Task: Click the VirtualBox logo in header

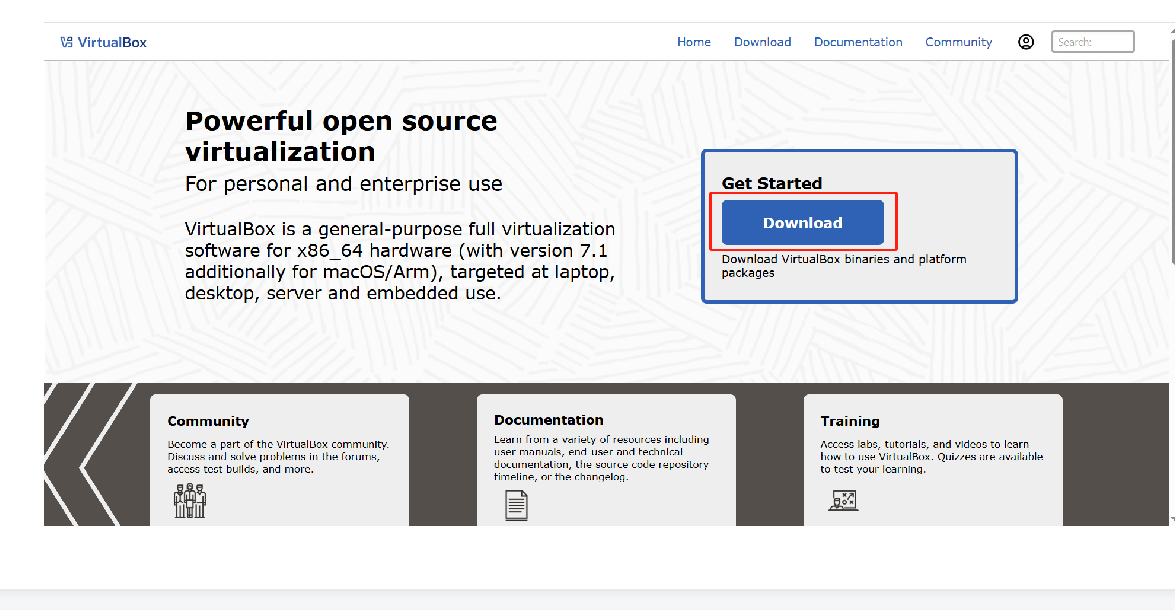Action: click(x=103, y=42)
